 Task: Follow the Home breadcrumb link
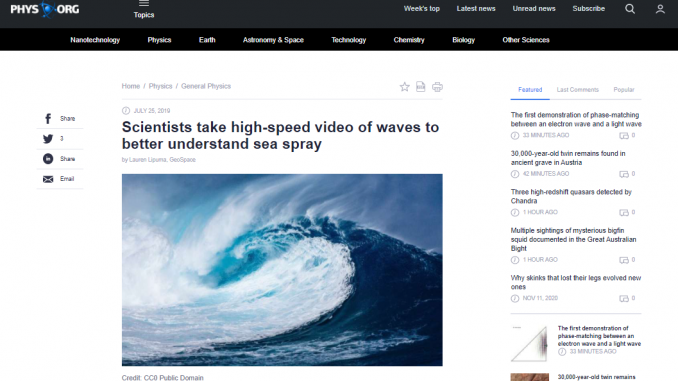point(131,86)
